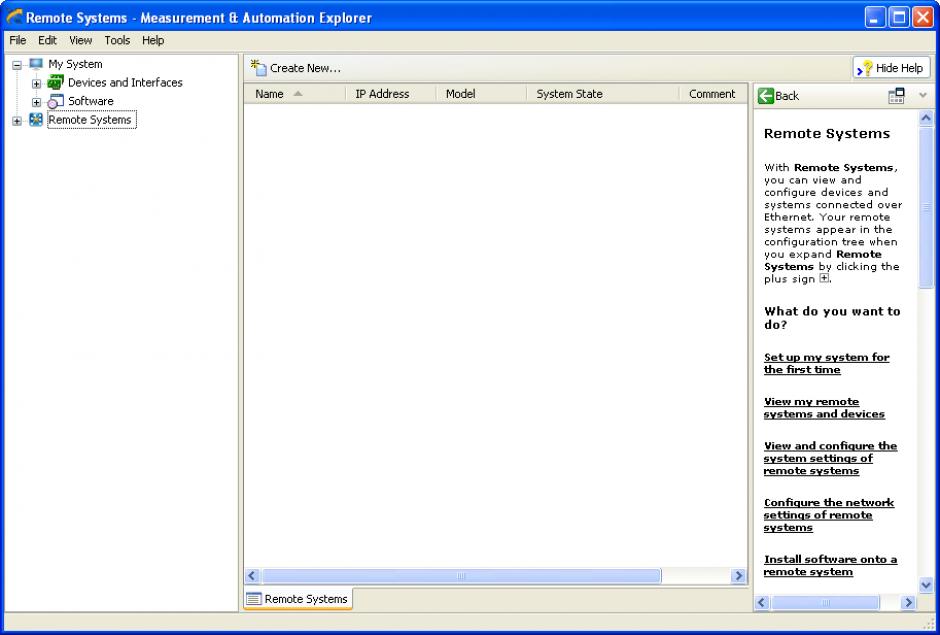Click the 'Remote Systems' help heading
This screenshot has width=940, height=635.
pyautogui.click(x=827, y=134)
